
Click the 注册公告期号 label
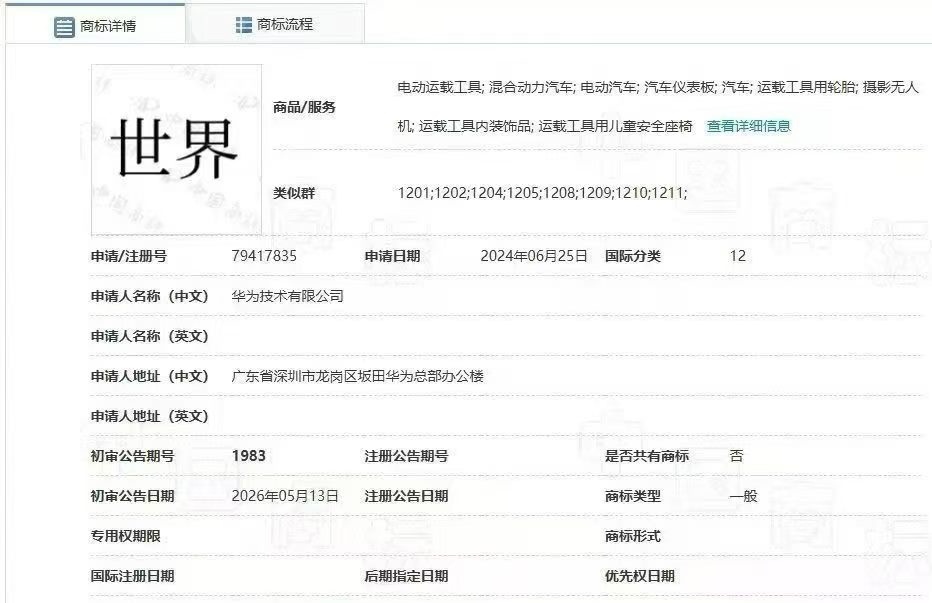tap(407, 456)
